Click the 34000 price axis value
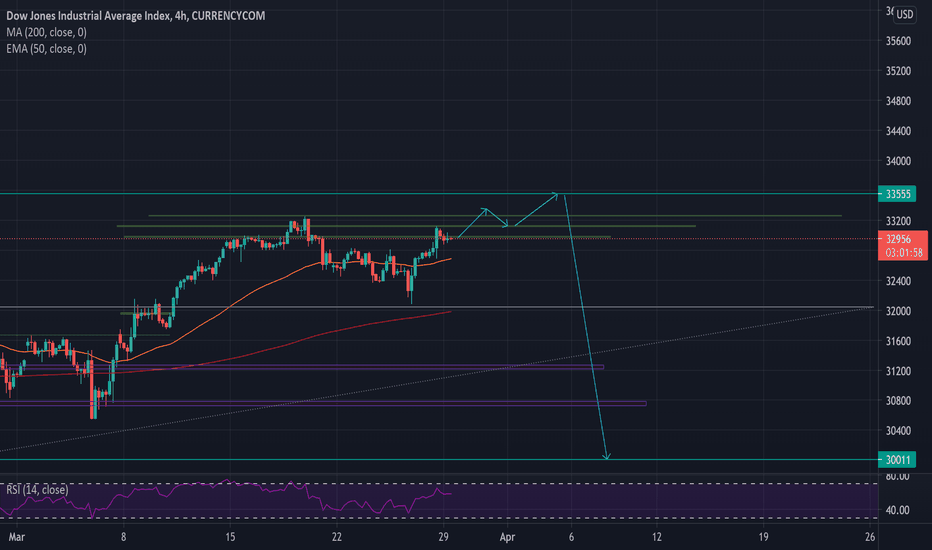This screenshot has height=550, width=932. coord(898,161)
